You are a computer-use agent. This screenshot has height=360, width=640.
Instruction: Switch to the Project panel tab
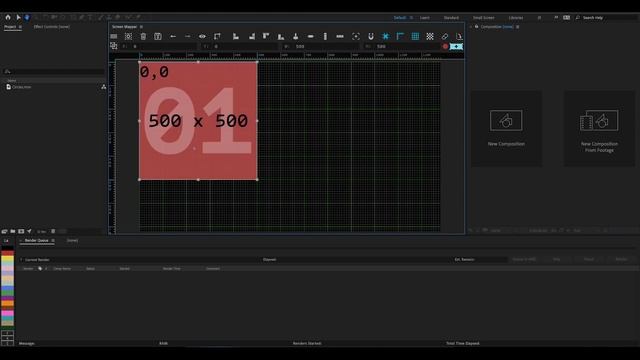(x=10, y=27)
